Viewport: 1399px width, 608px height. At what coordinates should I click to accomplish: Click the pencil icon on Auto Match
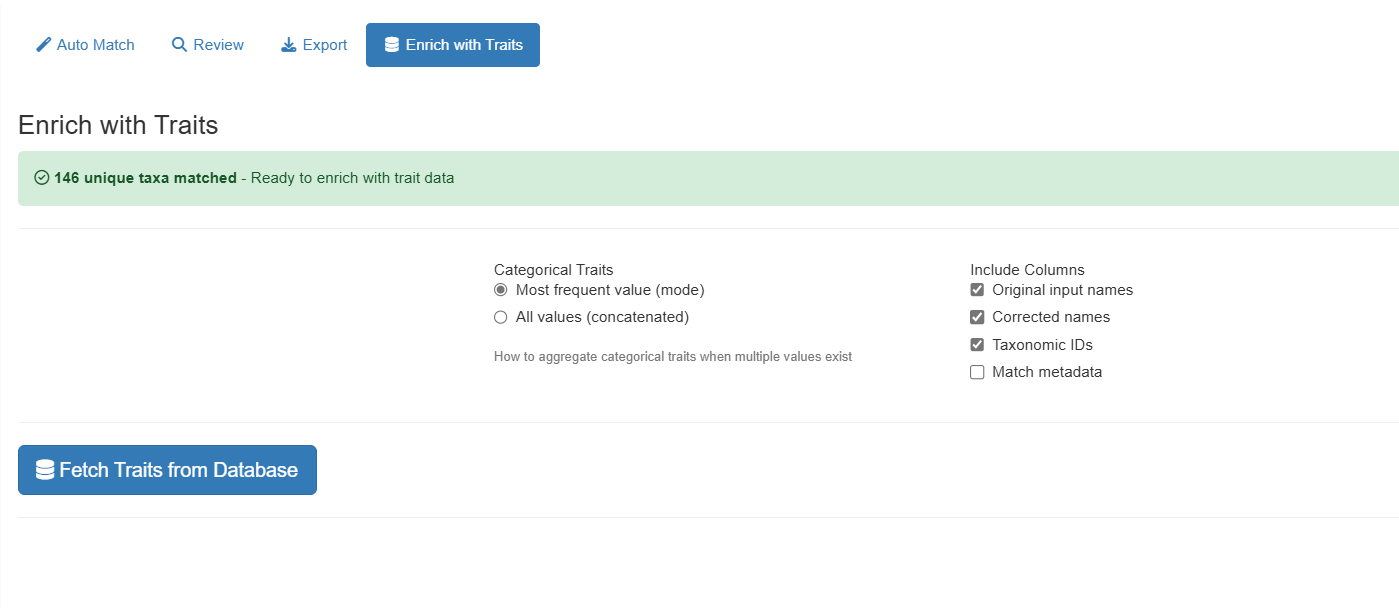click(44, 45)
